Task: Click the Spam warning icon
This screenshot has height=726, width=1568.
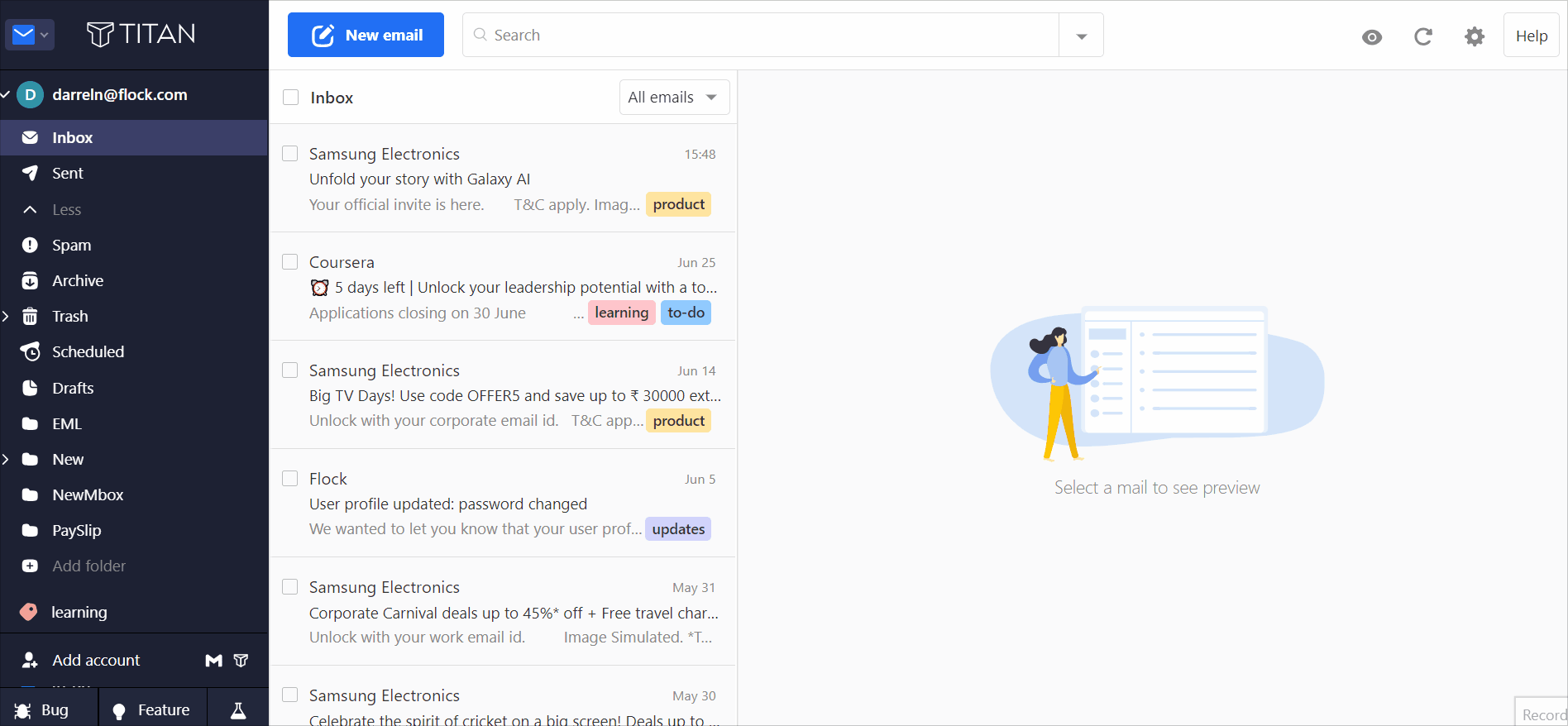Action: [30, 245]
